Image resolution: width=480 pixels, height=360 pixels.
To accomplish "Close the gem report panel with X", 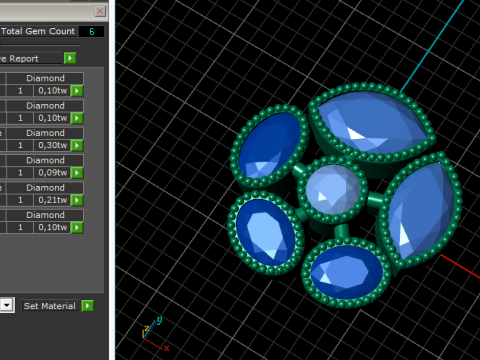I will [100, 11].
